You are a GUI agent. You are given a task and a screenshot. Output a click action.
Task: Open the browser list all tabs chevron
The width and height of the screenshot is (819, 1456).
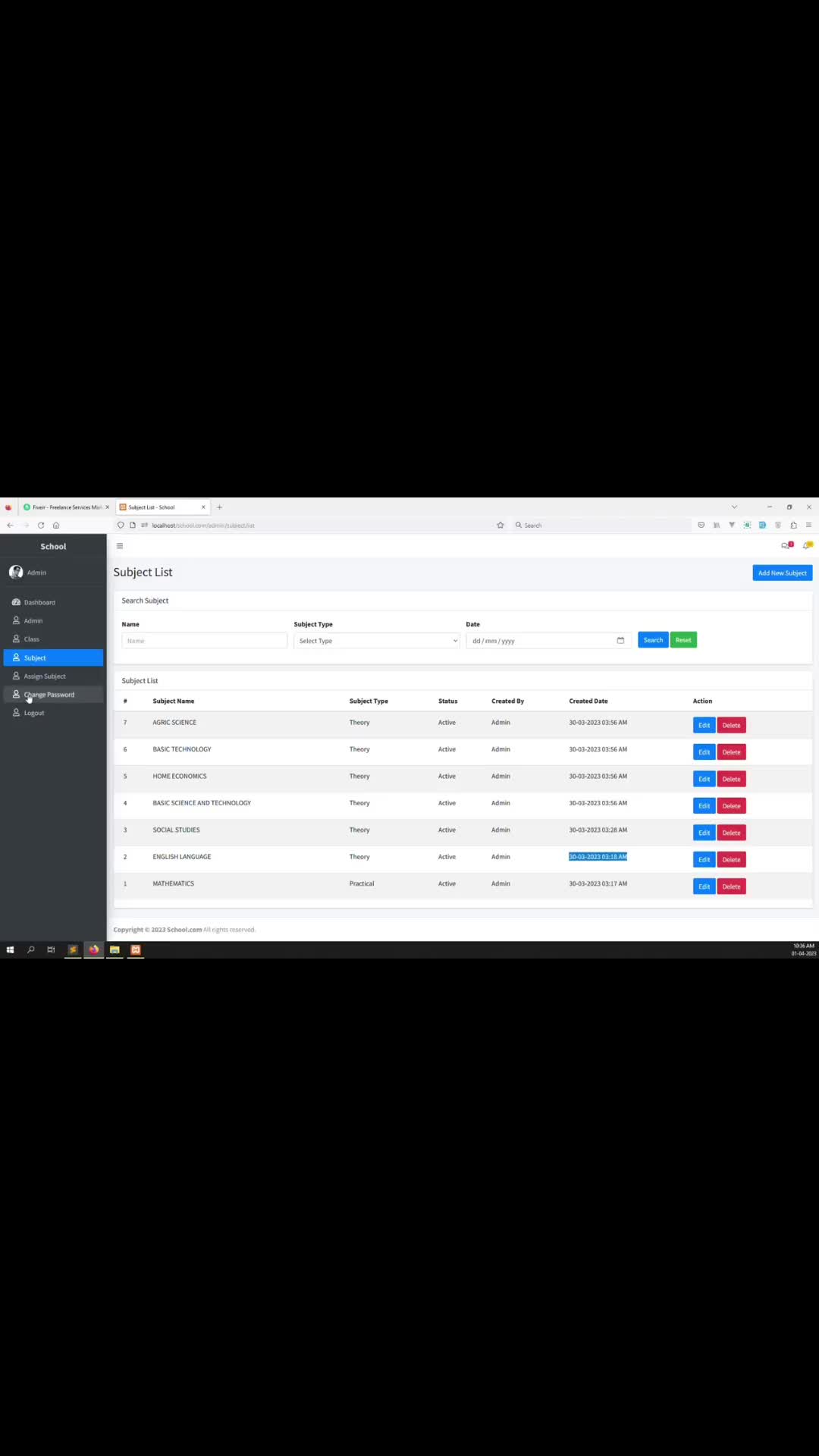pos(733,507)
